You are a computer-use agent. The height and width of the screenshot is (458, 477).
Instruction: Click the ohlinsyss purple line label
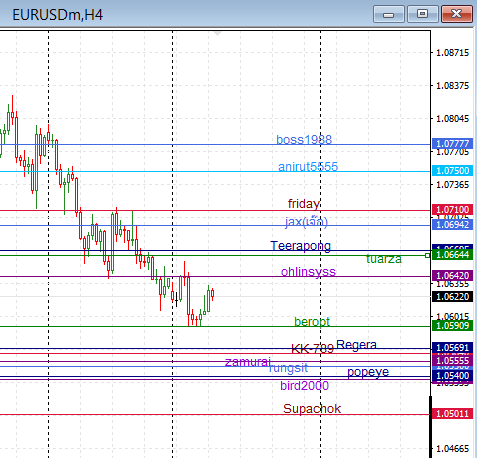click(x=308, y=272)
